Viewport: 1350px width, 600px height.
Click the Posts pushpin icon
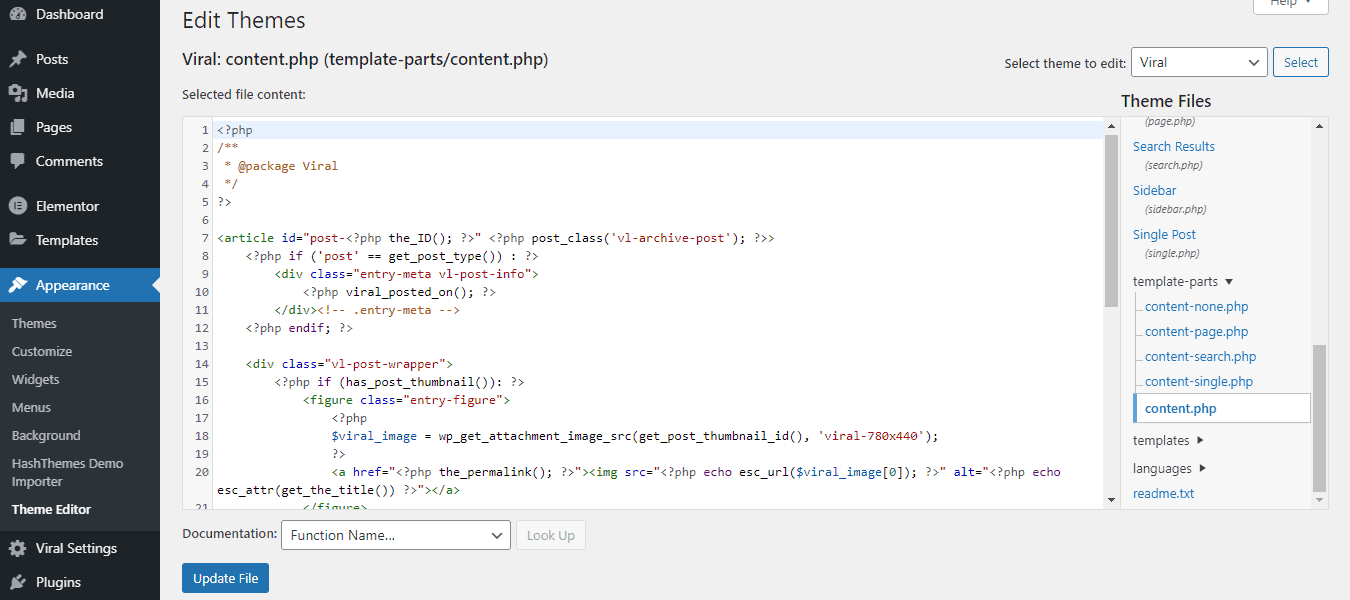coord(18,59)
